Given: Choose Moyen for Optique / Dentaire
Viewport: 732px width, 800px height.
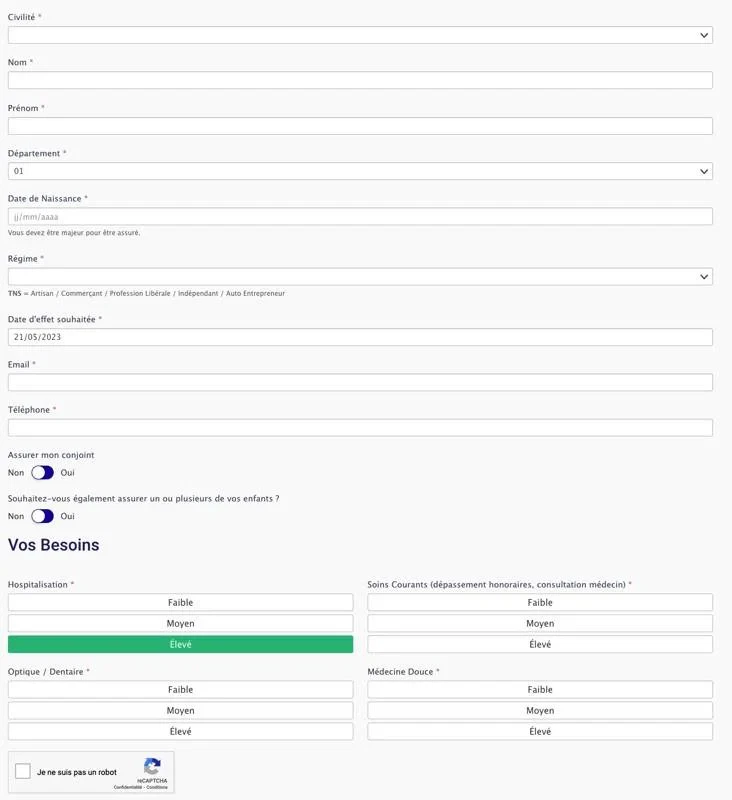Looking at the screenshot, I should click(x=180, y=711).
